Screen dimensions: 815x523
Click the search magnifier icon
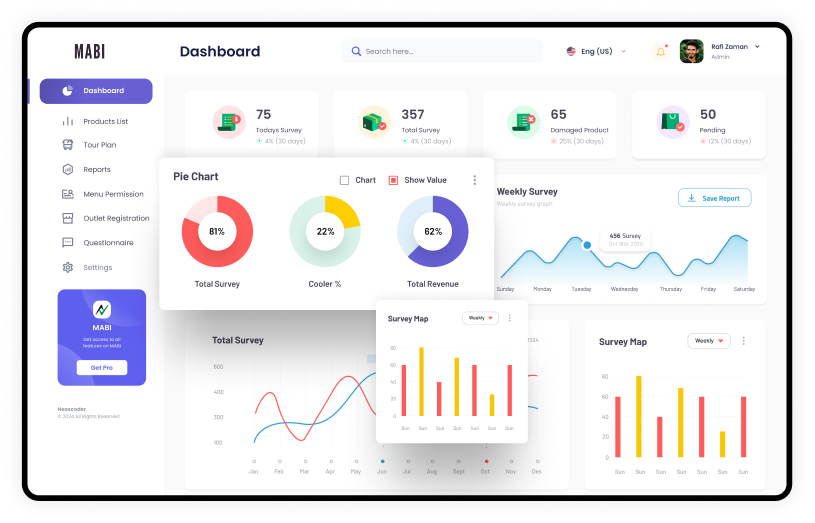coord(356,51)
